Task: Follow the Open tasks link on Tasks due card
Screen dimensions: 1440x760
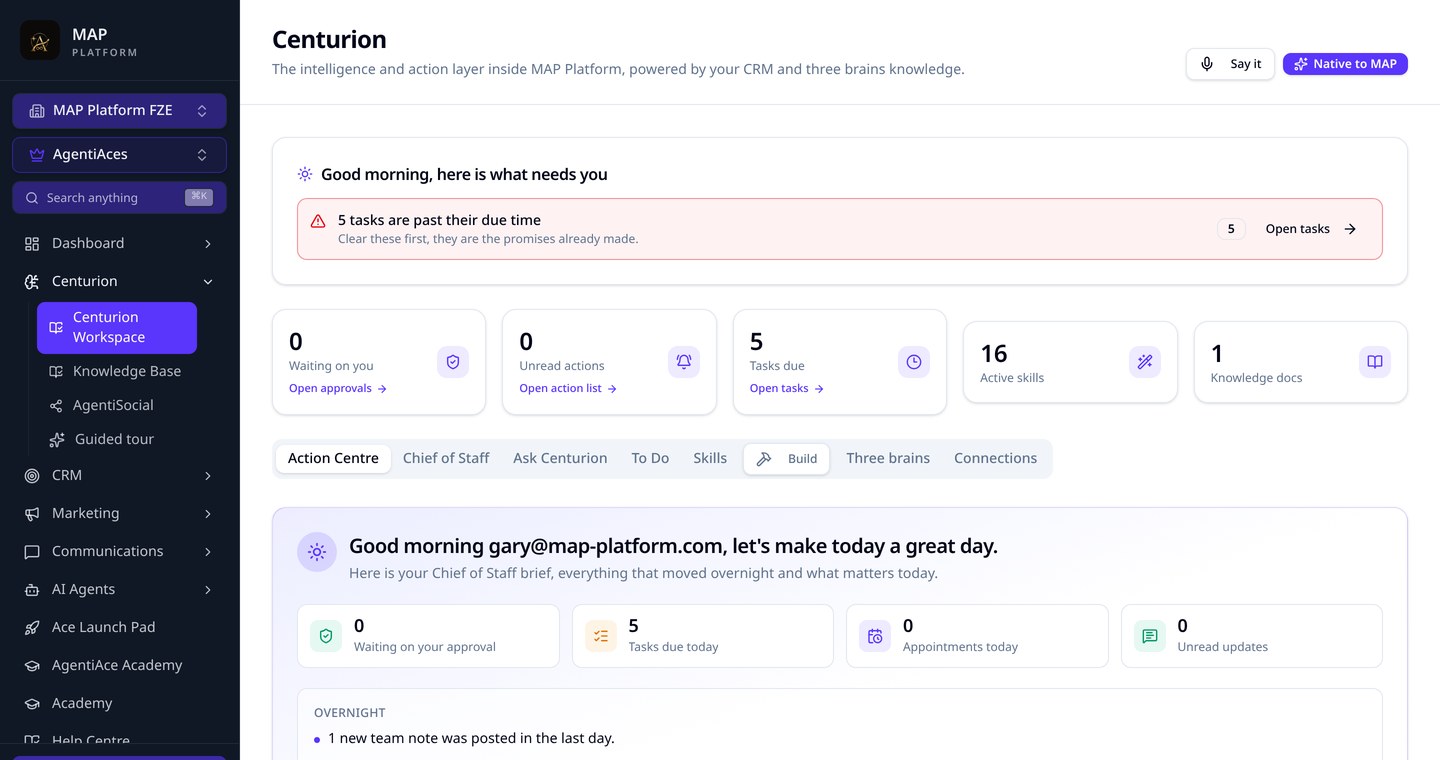Action: pyautogui.click(x=787, y=389)
